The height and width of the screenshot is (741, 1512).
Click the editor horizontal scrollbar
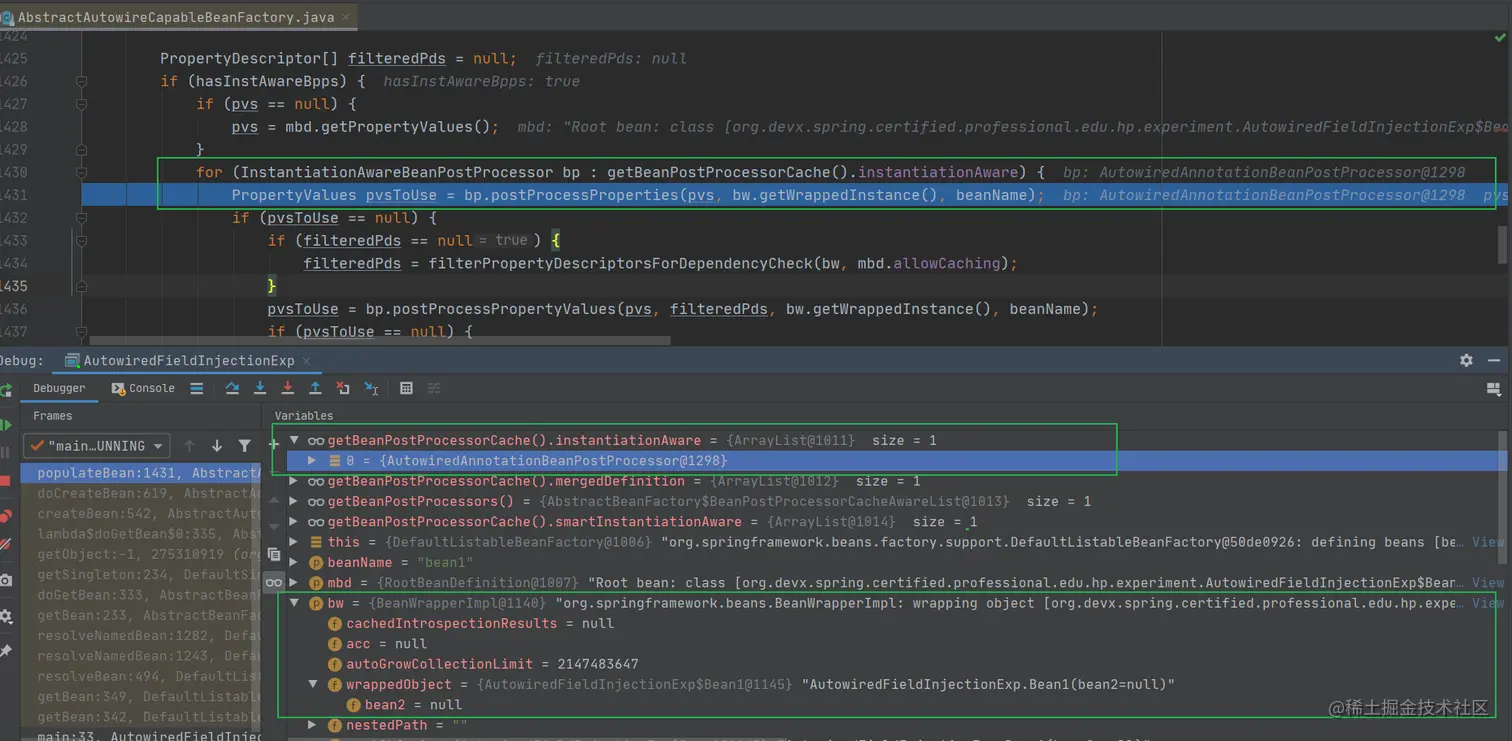[x=380, y=340]
